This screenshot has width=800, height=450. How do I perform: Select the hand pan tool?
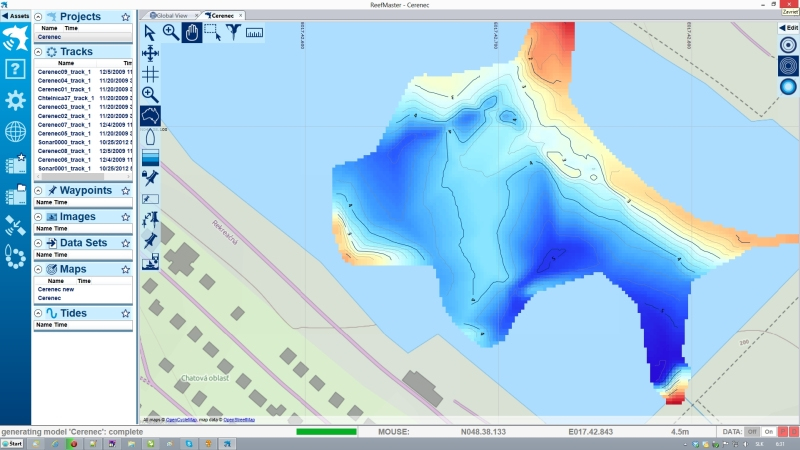coord(191,32)
